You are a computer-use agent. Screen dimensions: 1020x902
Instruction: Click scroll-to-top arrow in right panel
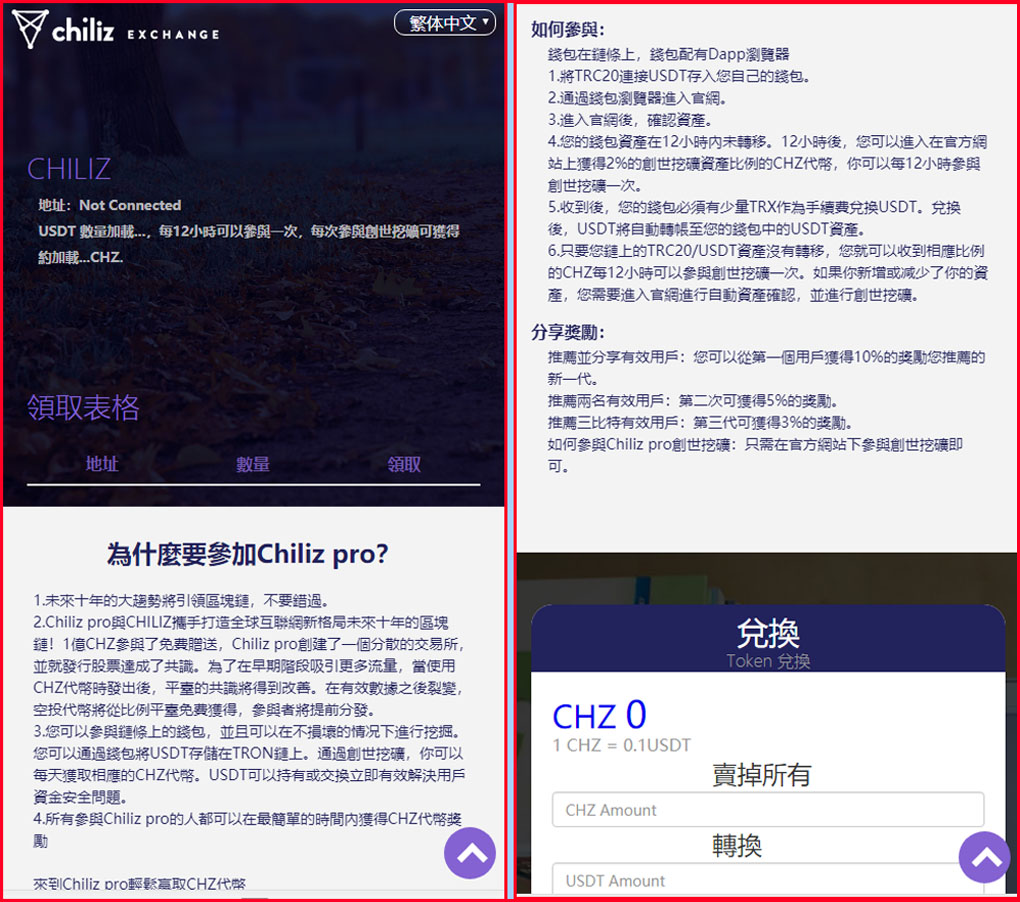[x=985, y=857]
